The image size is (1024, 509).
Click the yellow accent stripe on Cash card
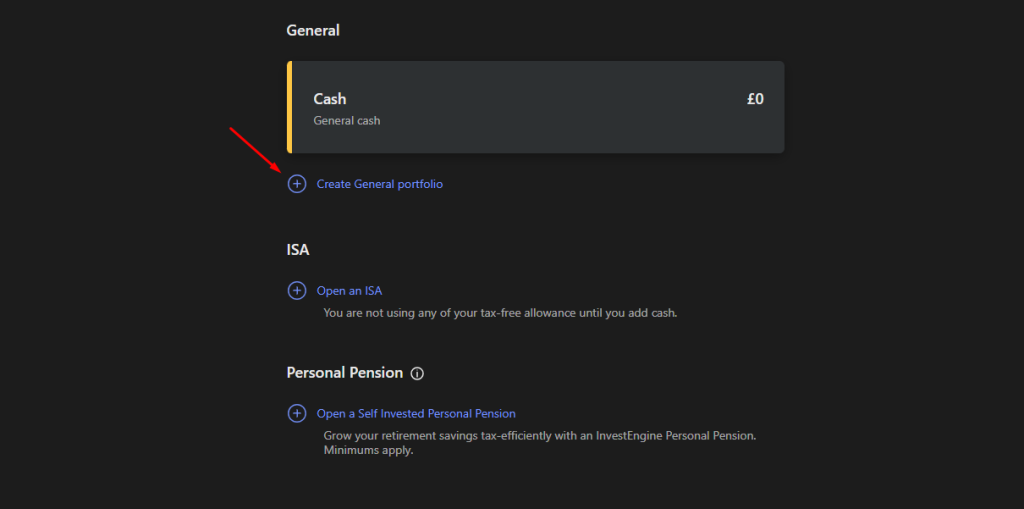289,107
